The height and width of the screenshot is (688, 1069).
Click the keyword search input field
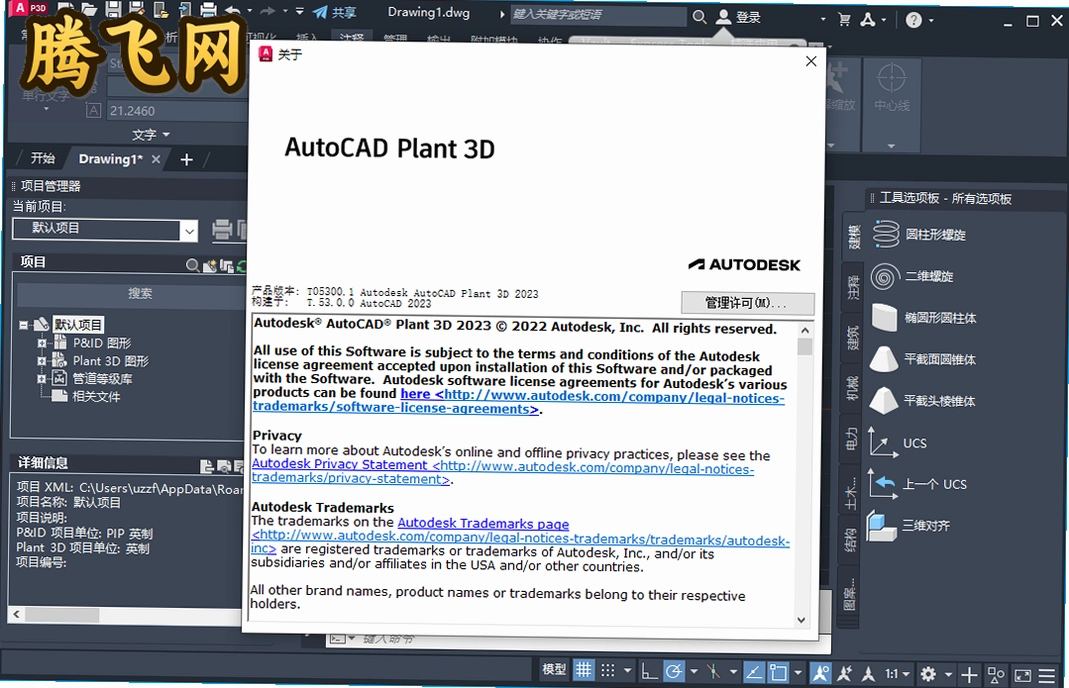(597, 14)
